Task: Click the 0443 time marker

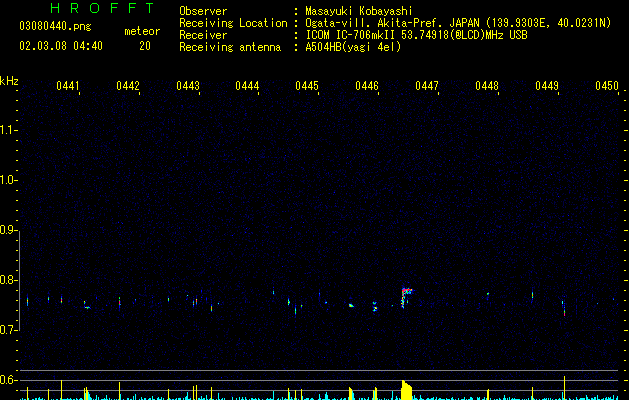Action: point(188,86)
